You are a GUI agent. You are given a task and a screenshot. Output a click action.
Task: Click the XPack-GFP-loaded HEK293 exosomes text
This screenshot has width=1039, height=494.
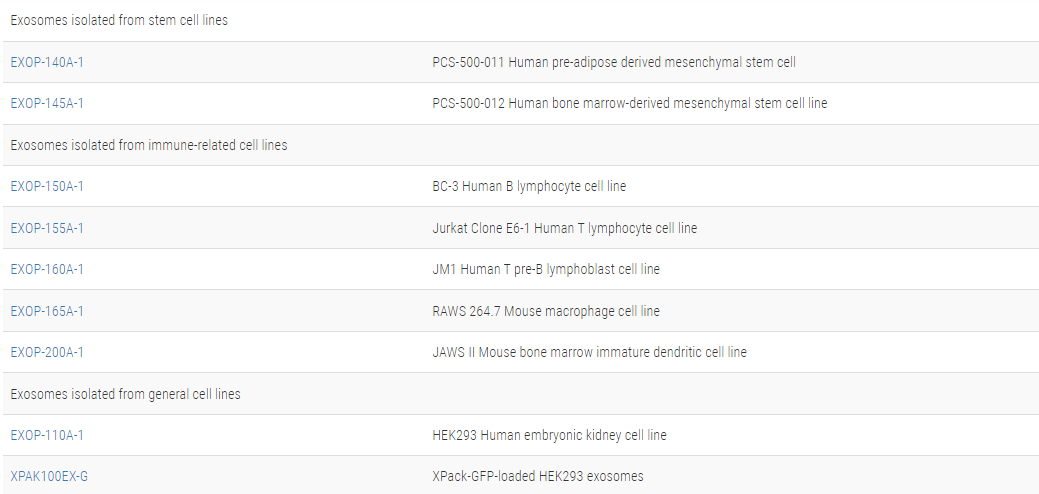tap(538, 476)
